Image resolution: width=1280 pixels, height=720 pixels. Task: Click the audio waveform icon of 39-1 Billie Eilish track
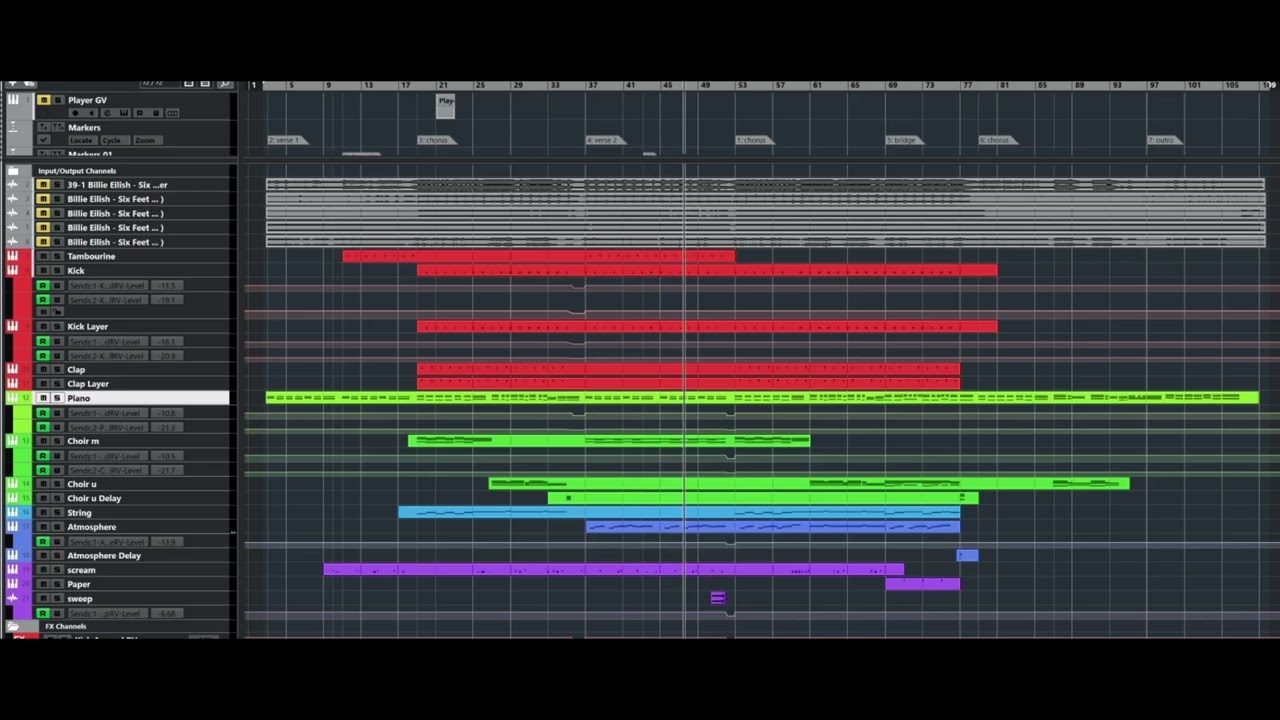click(13, 185)
